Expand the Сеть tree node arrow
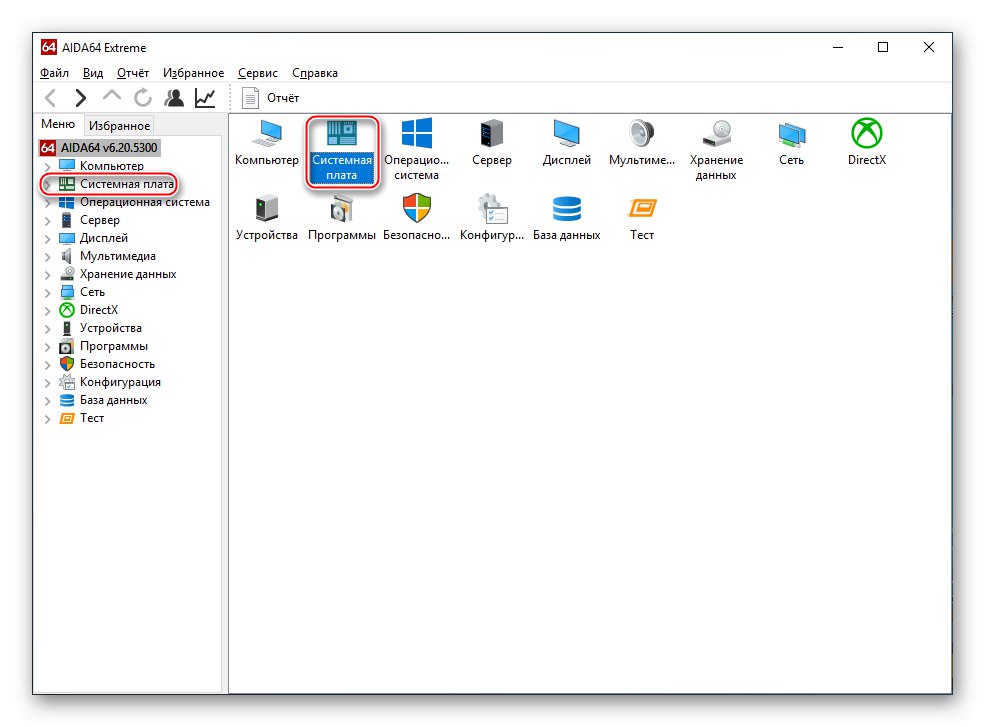 48,293
